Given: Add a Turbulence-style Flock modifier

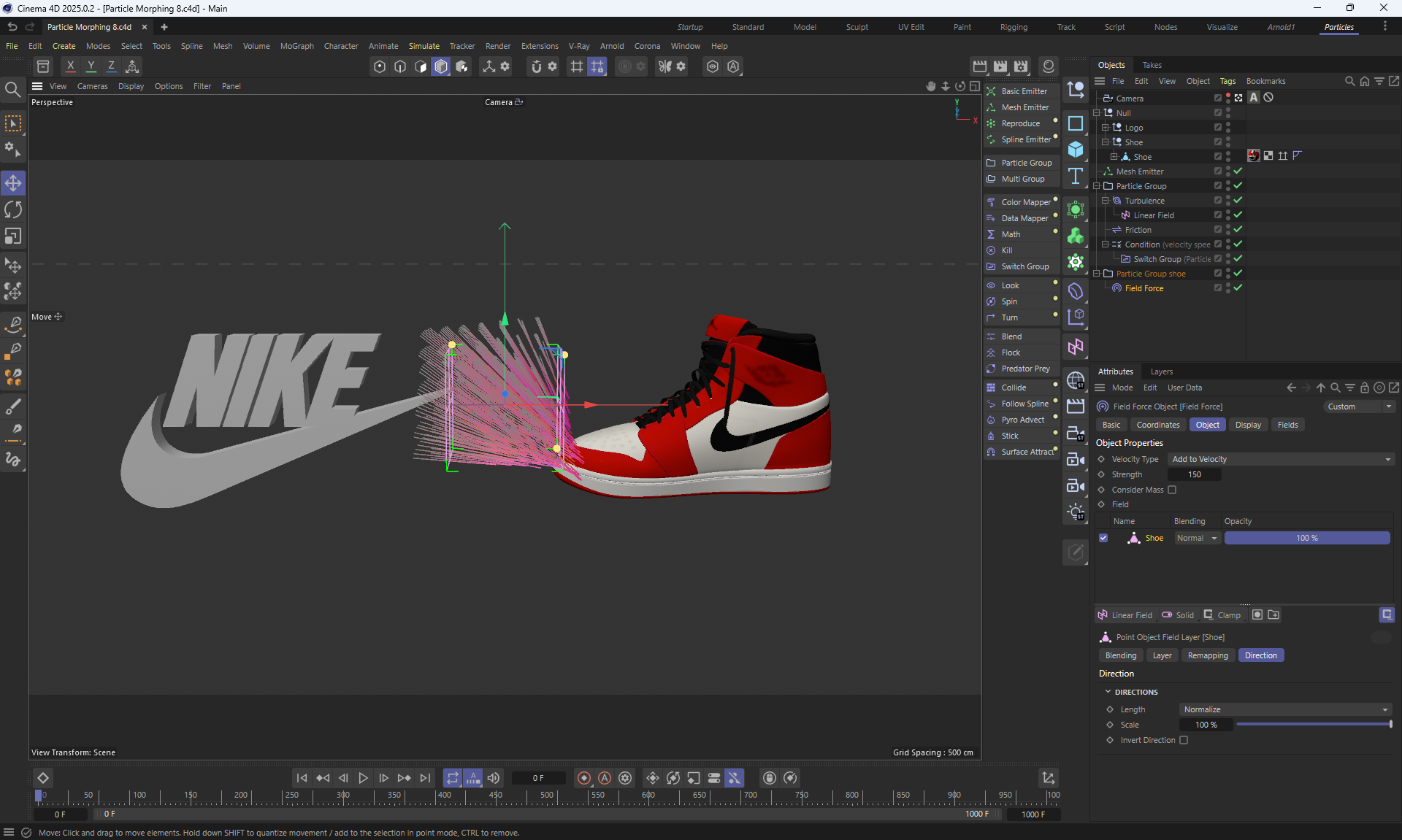Looking at the screenshot, I should tap(1011, 352).
